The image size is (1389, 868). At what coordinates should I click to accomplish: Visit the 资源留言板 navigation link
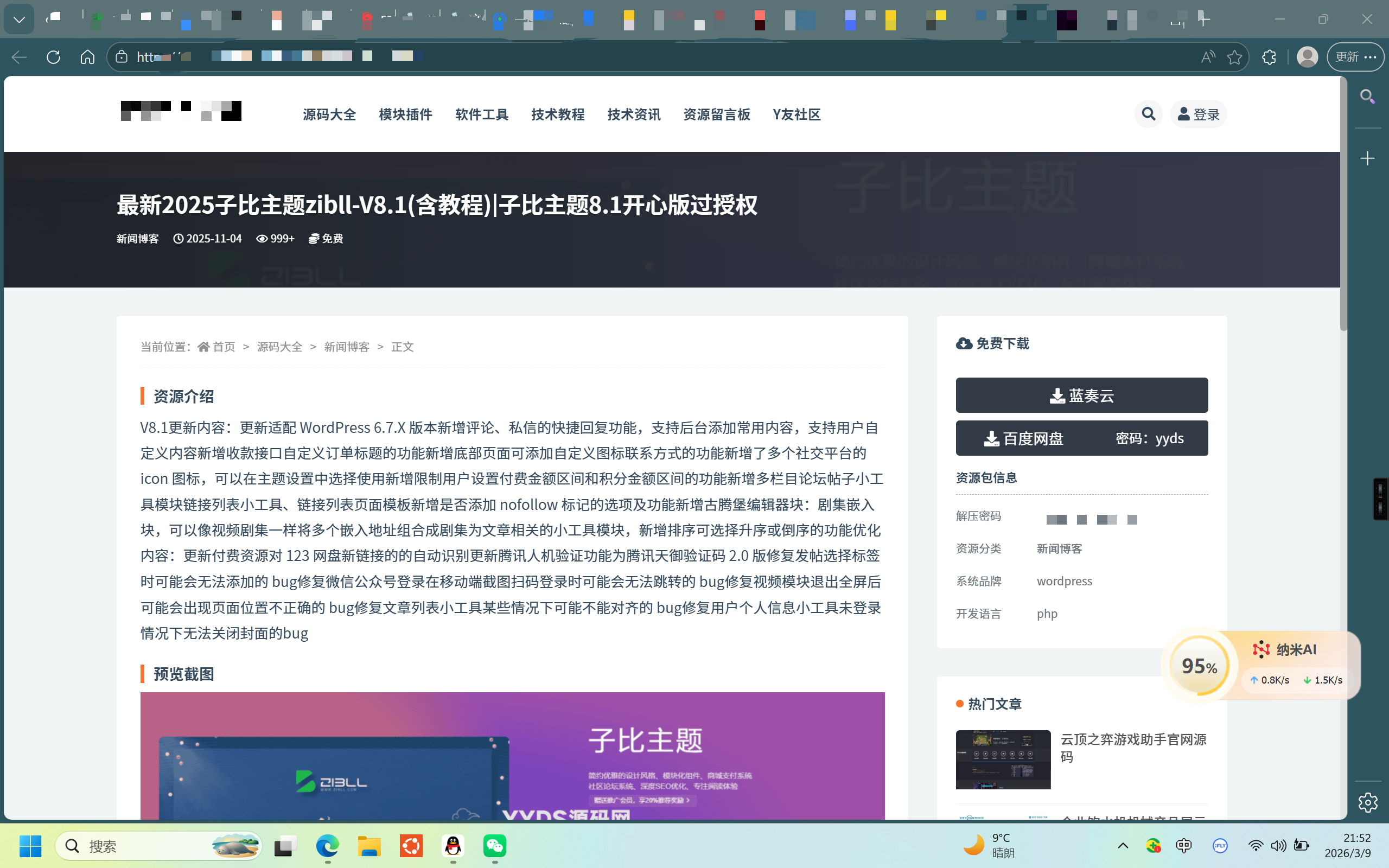point(717,114)
